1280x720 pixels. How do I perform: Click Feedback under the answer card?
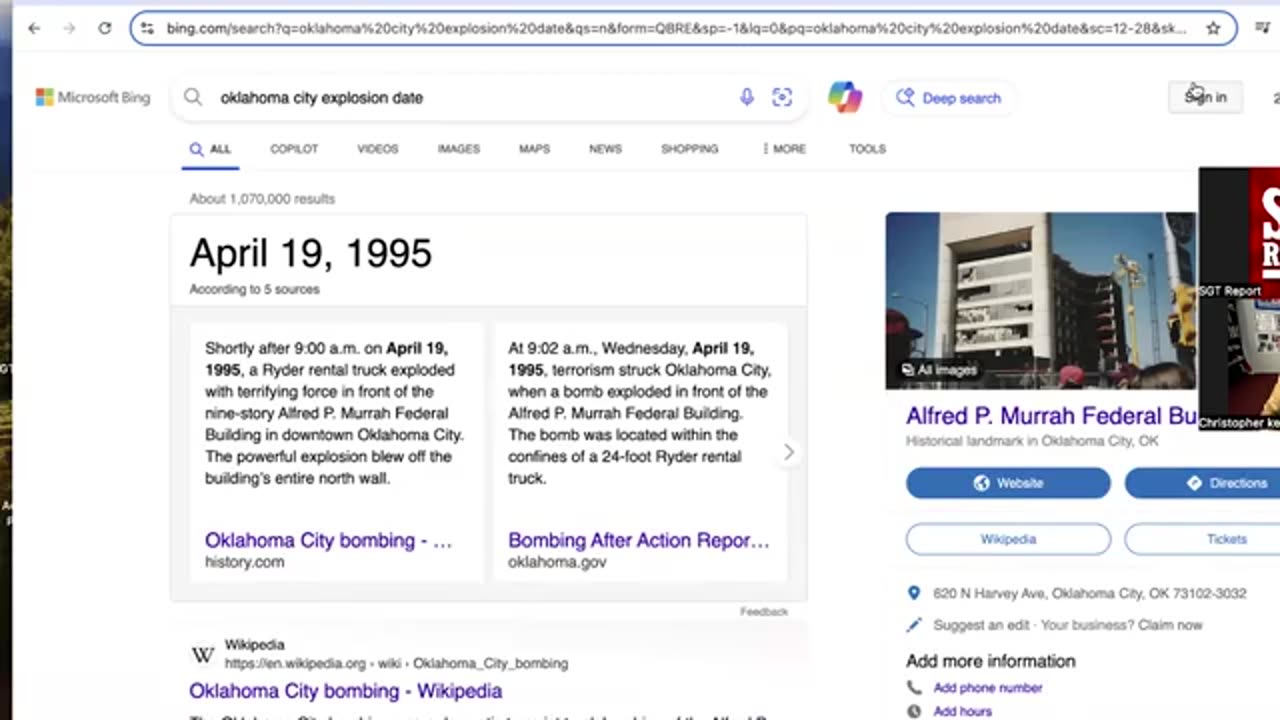(764, 611)
